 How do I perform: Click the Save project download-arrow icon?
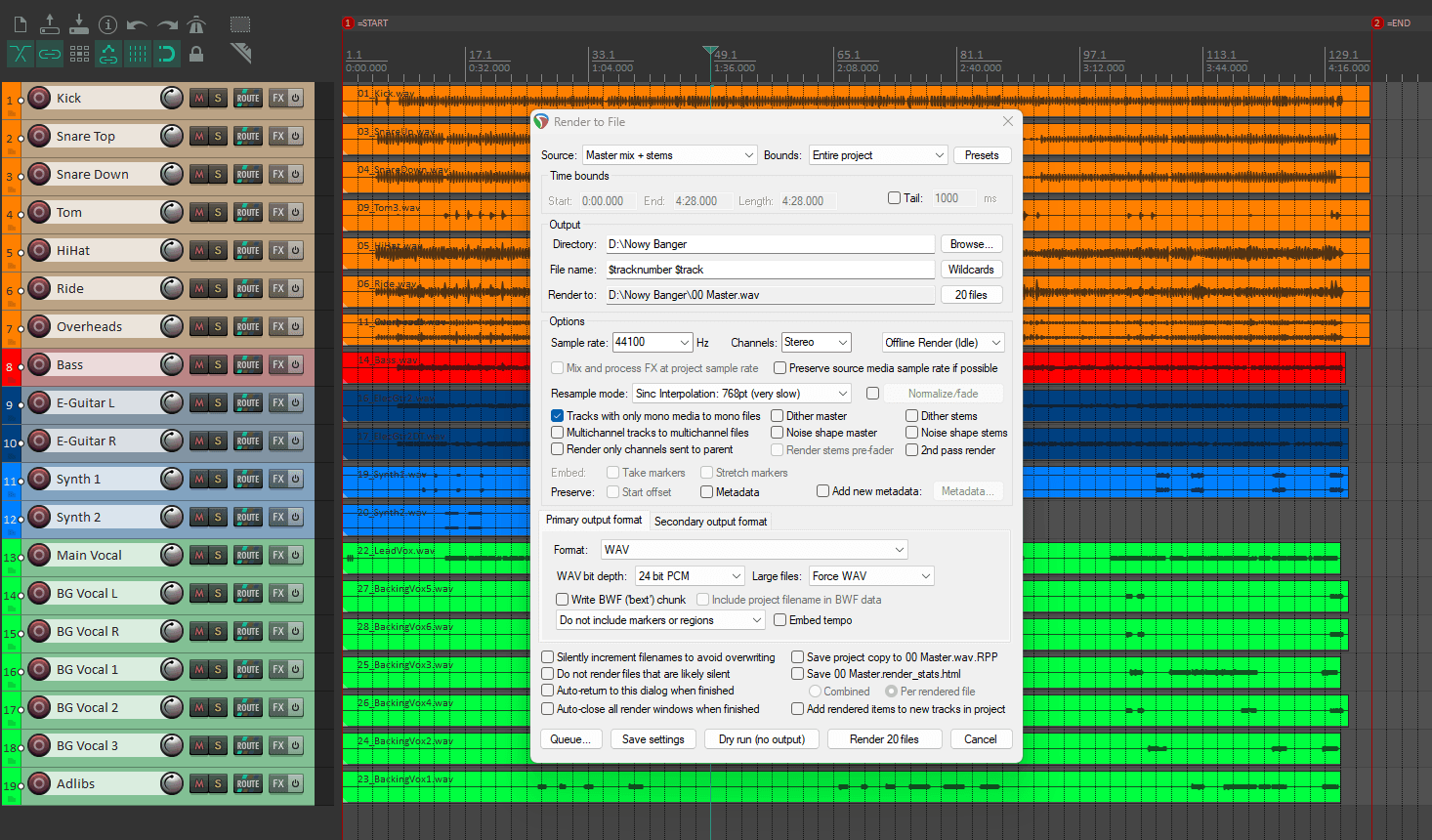tap(79, 24)
